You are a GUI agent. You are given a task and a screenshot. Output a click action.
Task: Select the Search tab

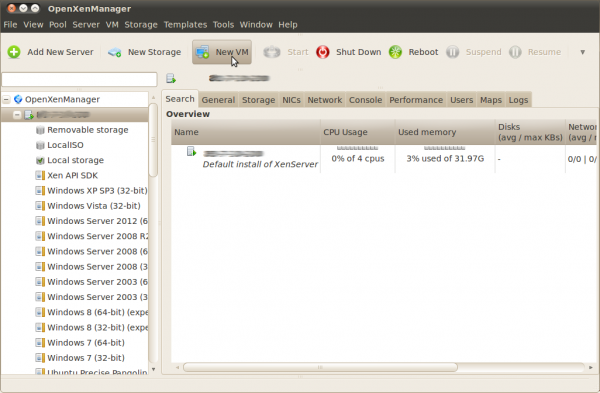(180, 99)
